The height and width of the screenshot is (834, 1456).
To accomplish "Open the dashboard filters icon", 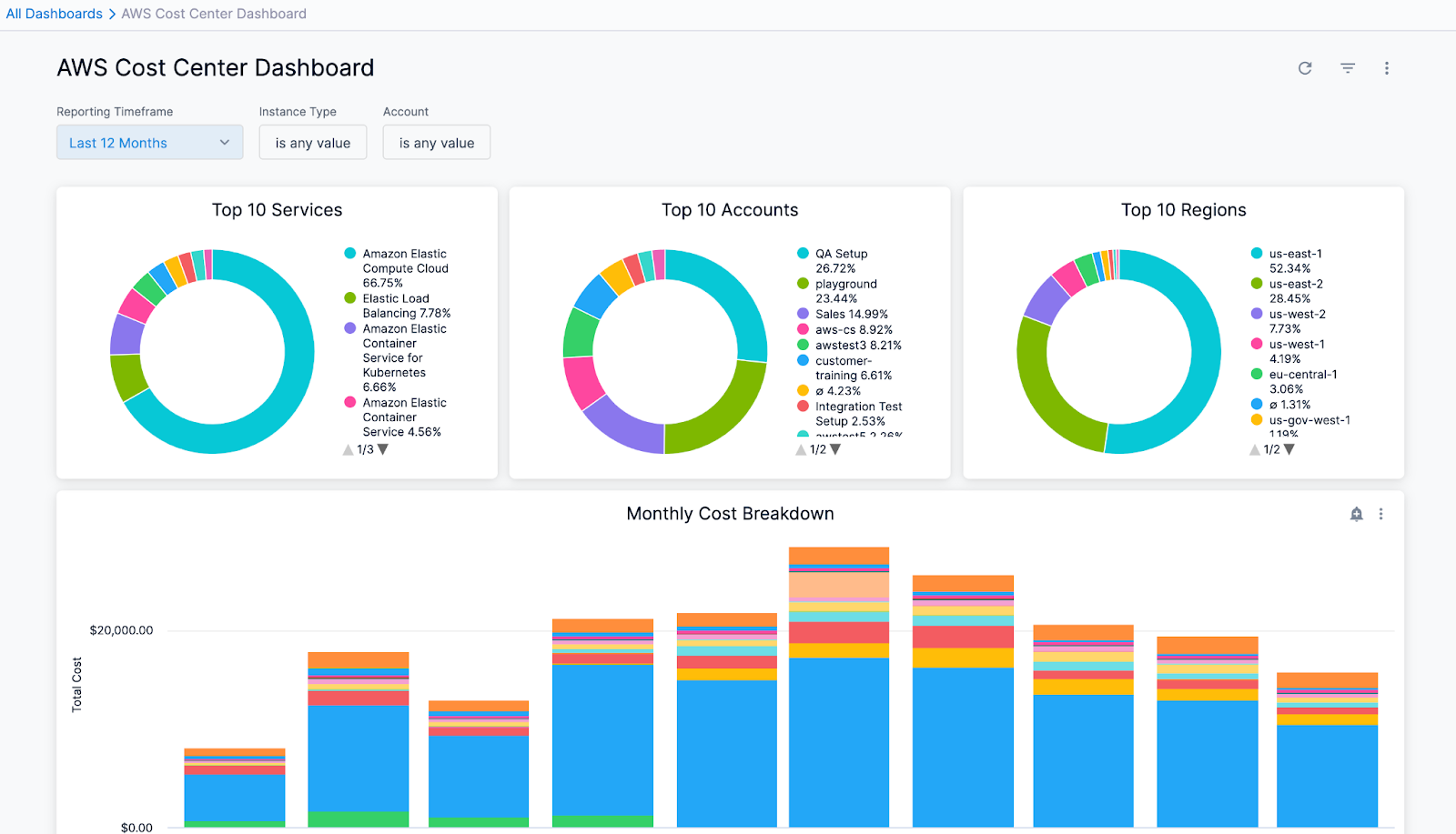I will coord(1348,68).
